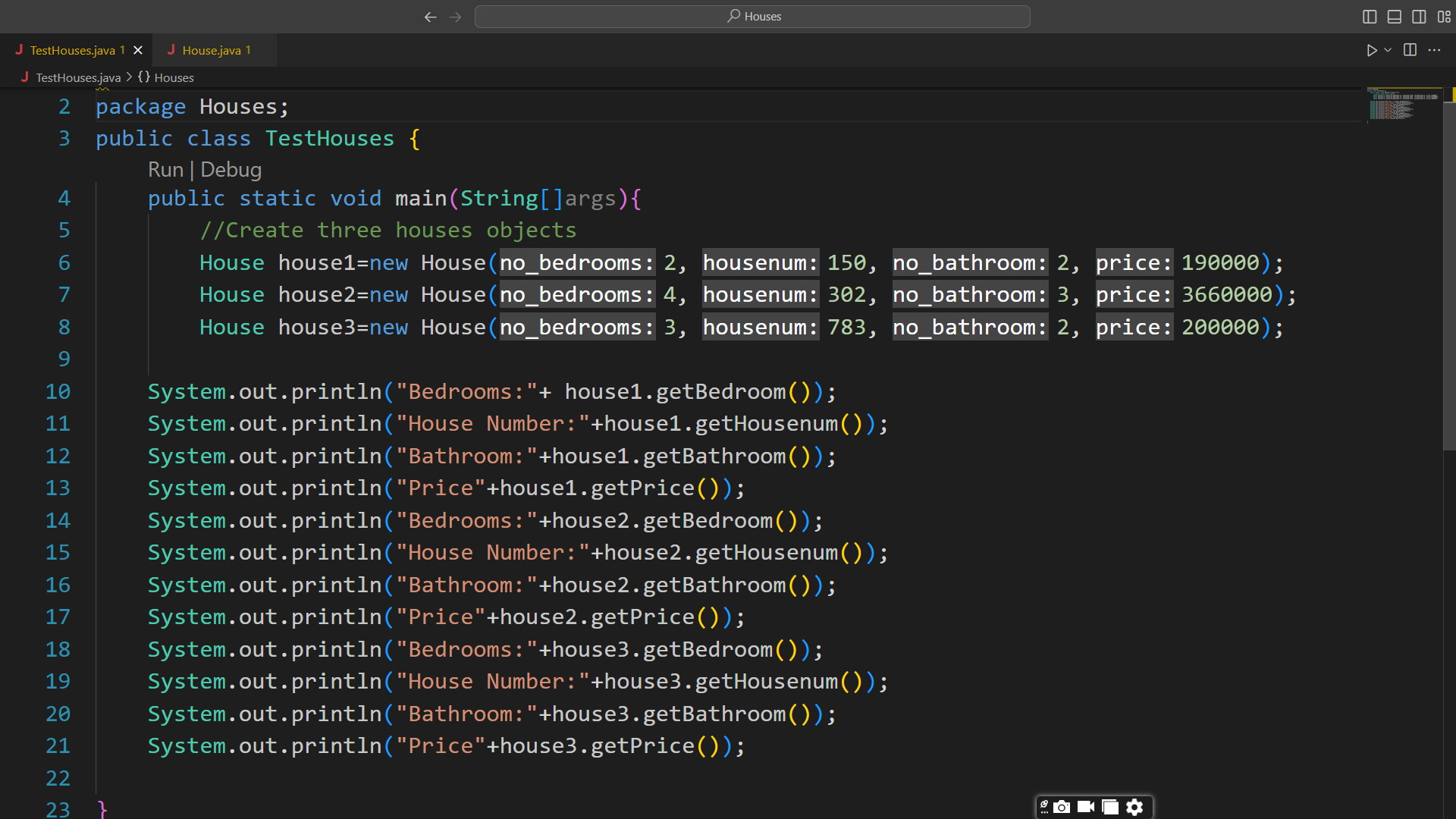
Task: Click the 'no_bedrooms:' hint on line 6
Action: tap(577, 263)
